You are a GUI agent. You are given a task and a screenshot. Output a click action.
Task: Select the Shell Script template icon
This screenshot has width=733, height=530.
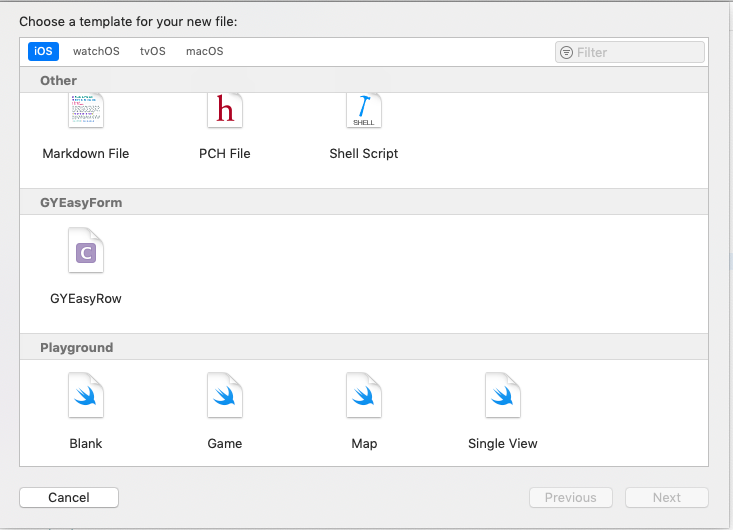point(364,110)
